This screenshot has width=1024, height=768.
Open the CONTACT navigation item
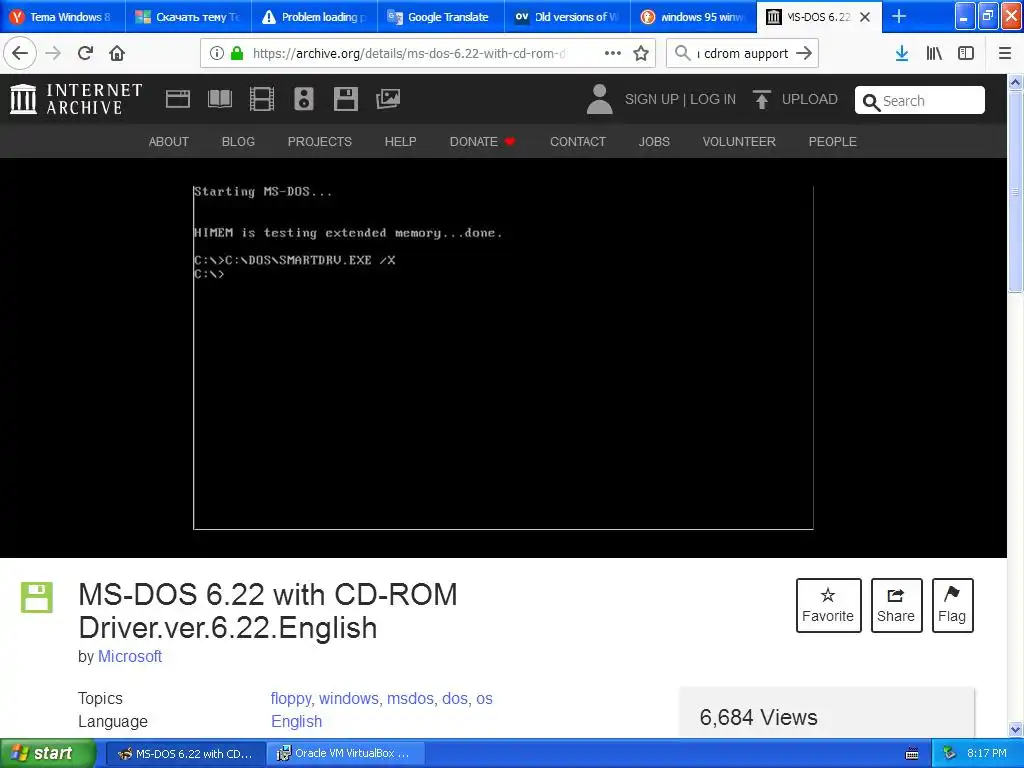pyautogui.click(x=578, y=142)
